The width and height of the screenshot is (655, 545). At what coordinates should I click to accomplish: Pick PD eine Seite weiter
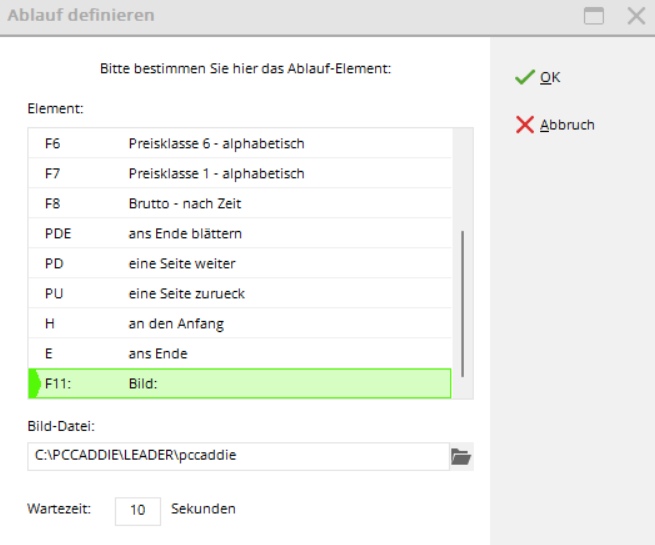tap(181, 263)
